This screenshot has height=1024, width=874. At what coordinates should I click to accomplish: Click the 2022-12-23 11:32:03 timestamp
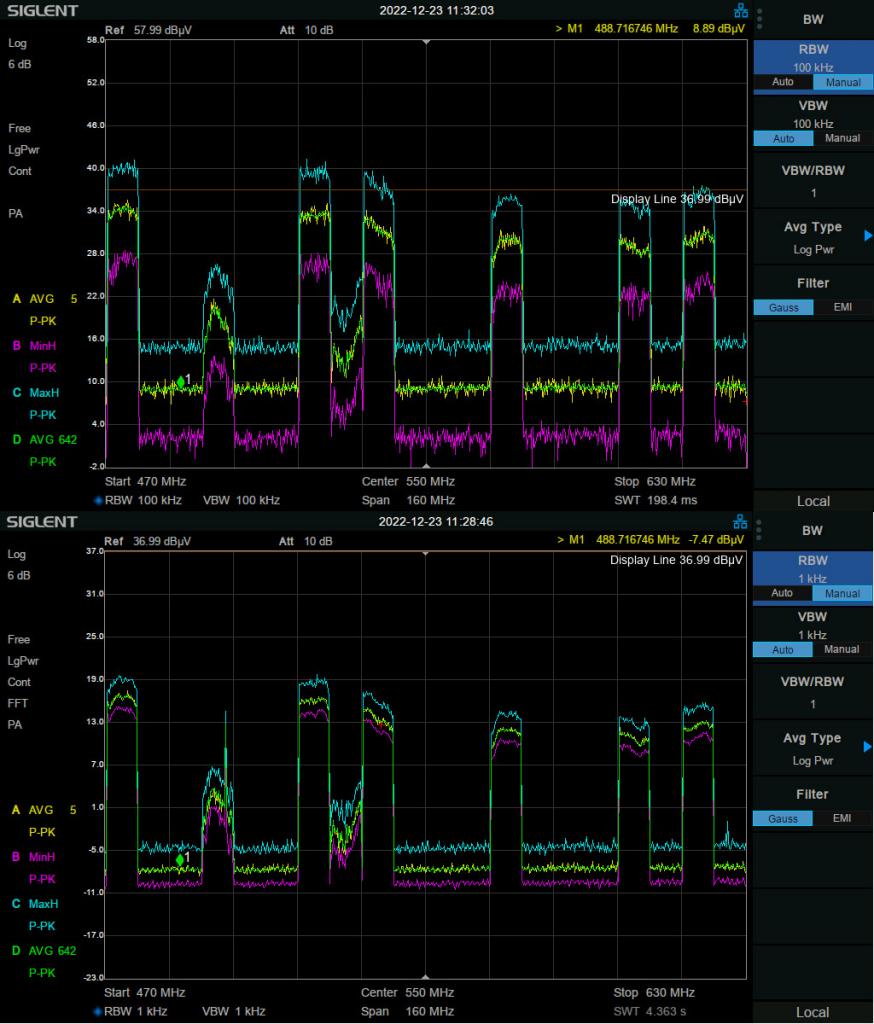[436, 10]
